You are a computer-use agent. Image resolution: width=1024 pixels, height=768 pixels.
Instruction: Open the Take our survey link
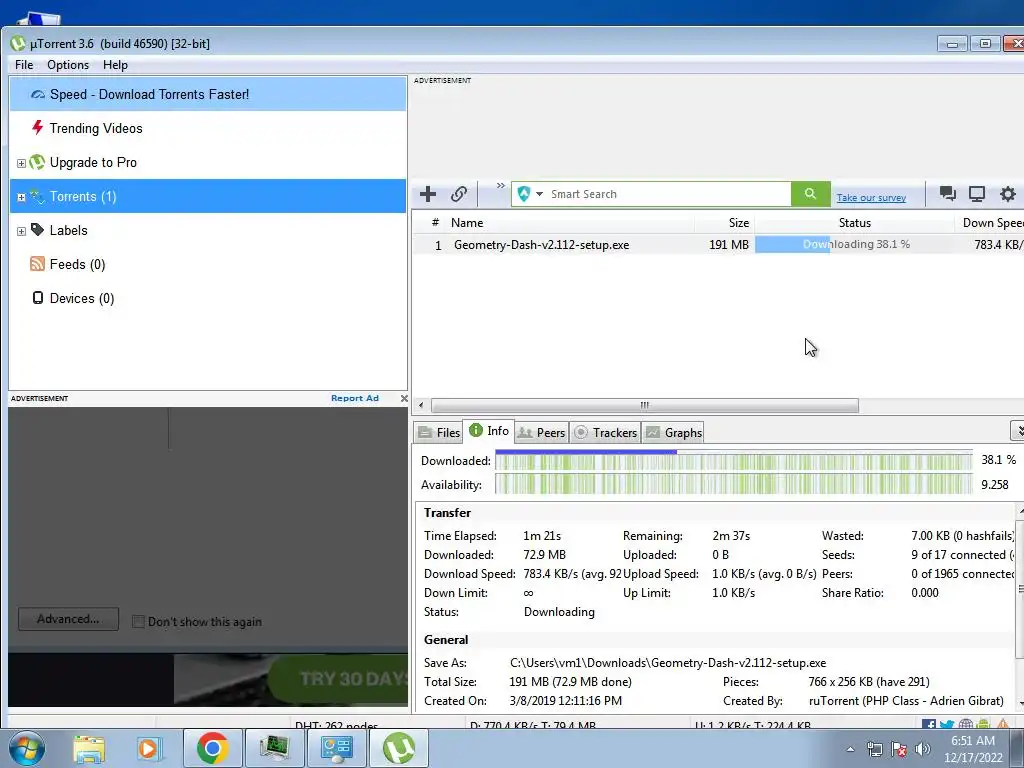tap(871, 198)
